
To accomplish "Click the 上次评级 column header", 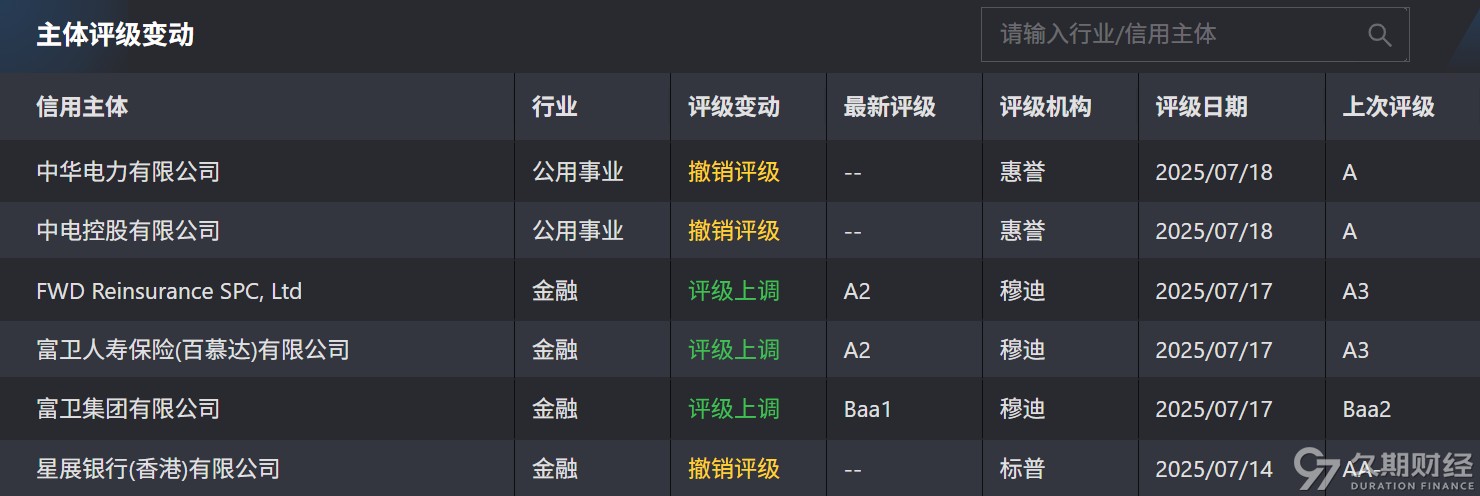I will pos(1388,107).
